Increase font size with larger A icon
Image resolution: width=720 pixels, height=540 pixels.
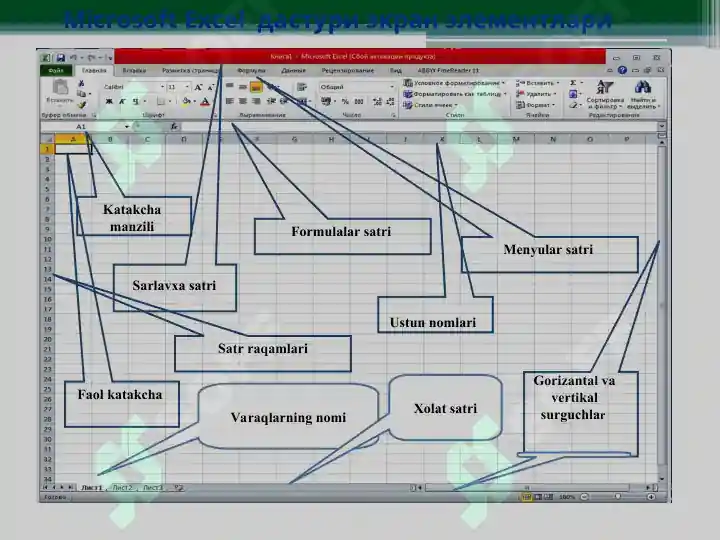(x=198, y=87)
